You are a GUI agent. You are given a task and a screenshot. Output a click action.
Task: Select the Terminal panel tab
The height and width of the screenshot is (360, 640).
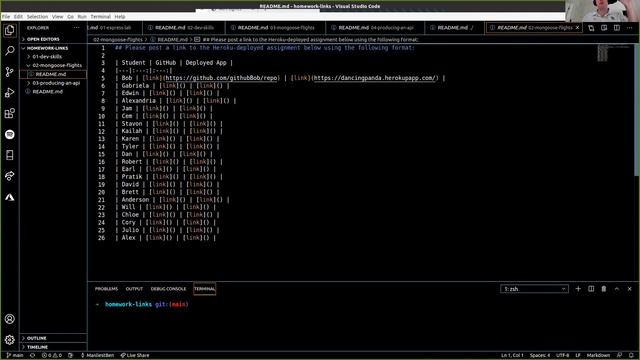pos(204,289)
